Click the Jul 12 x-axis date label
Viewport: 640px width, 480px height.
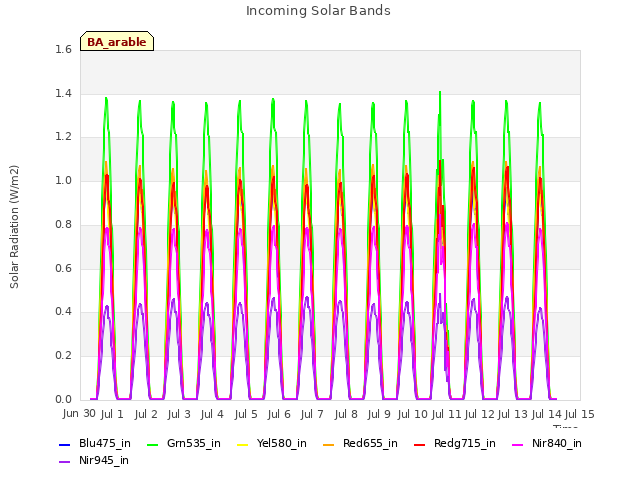(480, 414)
